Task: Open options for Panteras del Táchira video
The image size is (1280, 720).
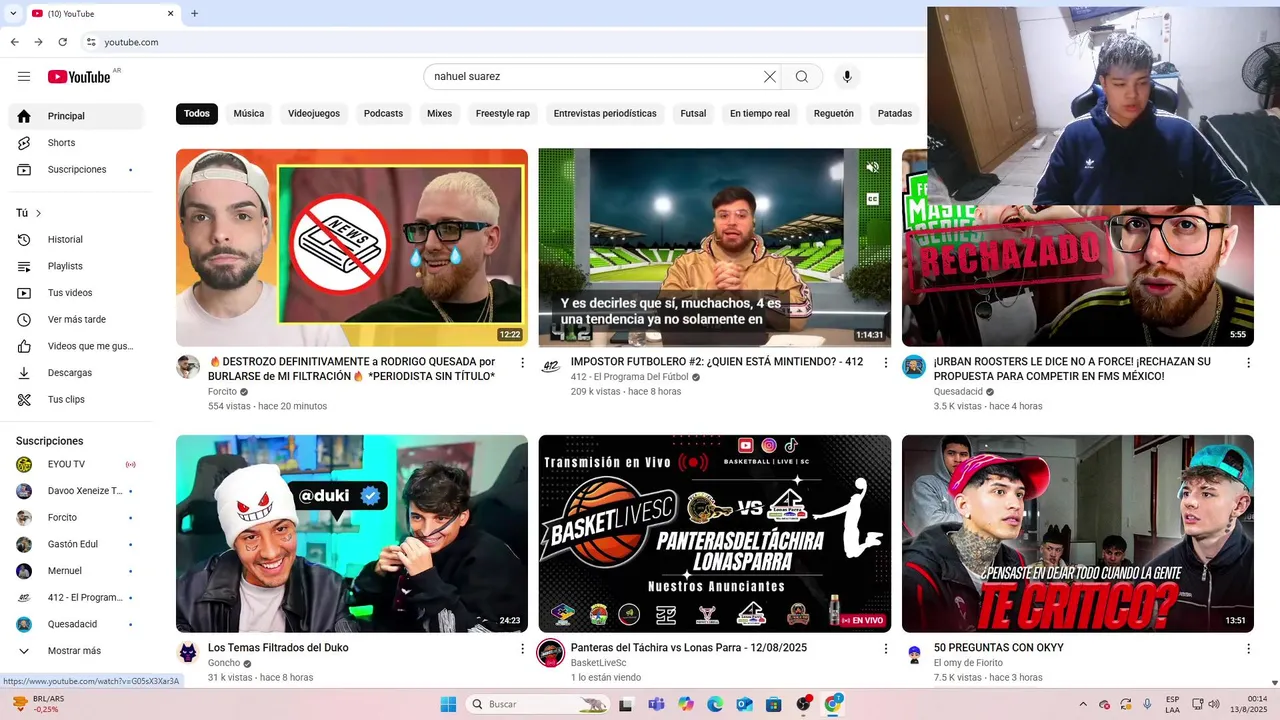Action: (885, 649)
